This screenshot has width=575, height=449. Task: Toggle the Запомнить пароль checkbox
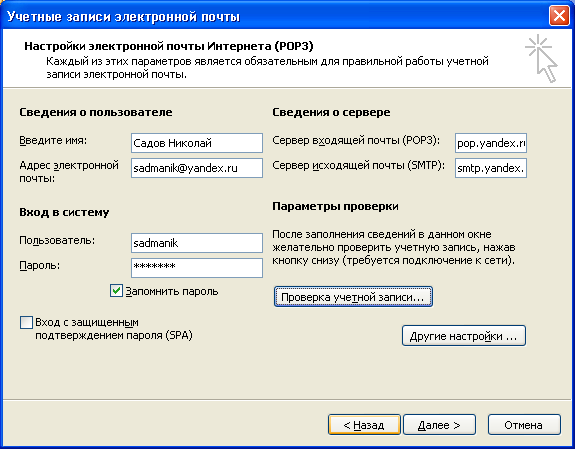click(116, 291)
